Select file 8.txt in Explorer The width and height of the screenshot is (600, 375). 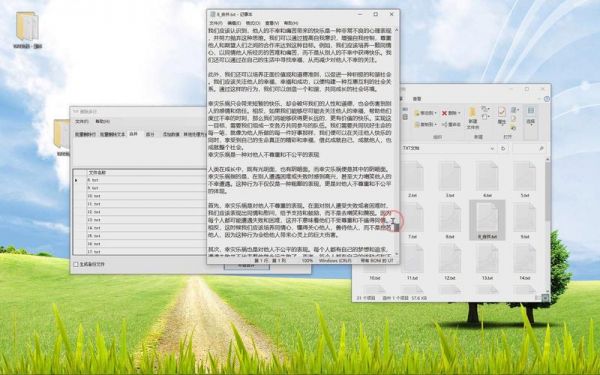point(450,221)
